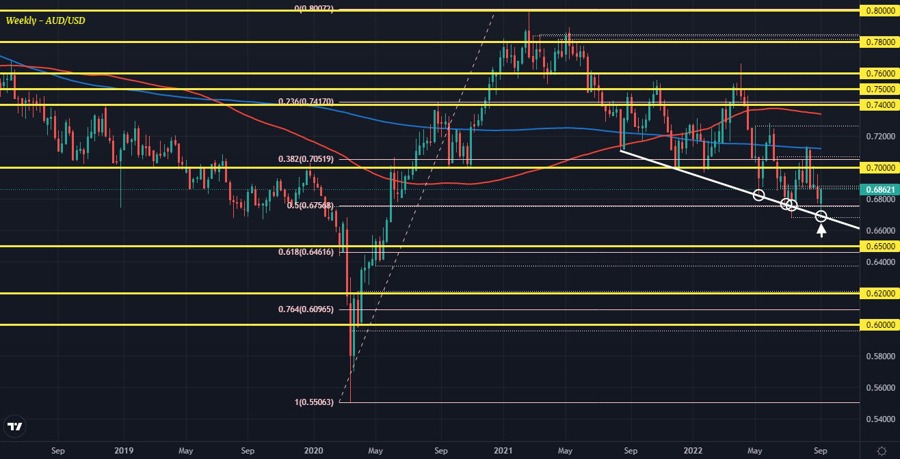Click the 2019 label on time axis
This screenshot has height=459, width=900.
click(123, 451)
